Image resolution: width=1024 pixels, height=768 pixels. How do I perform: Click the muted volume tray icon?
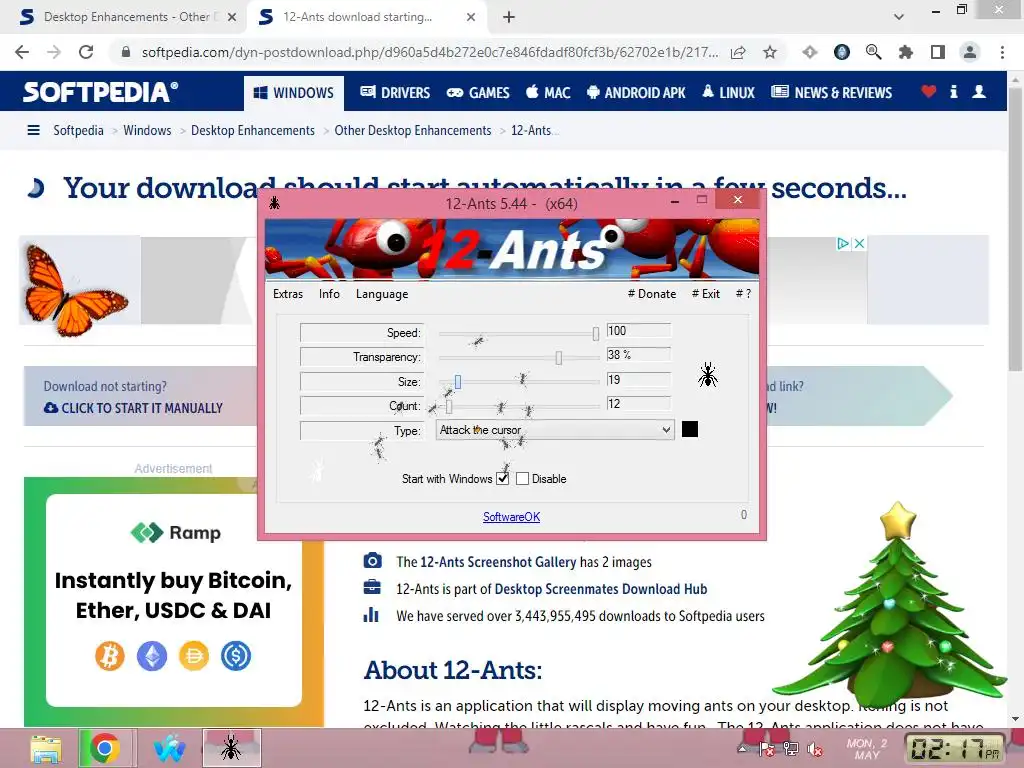pyautogui.click(x=814, y=749)
